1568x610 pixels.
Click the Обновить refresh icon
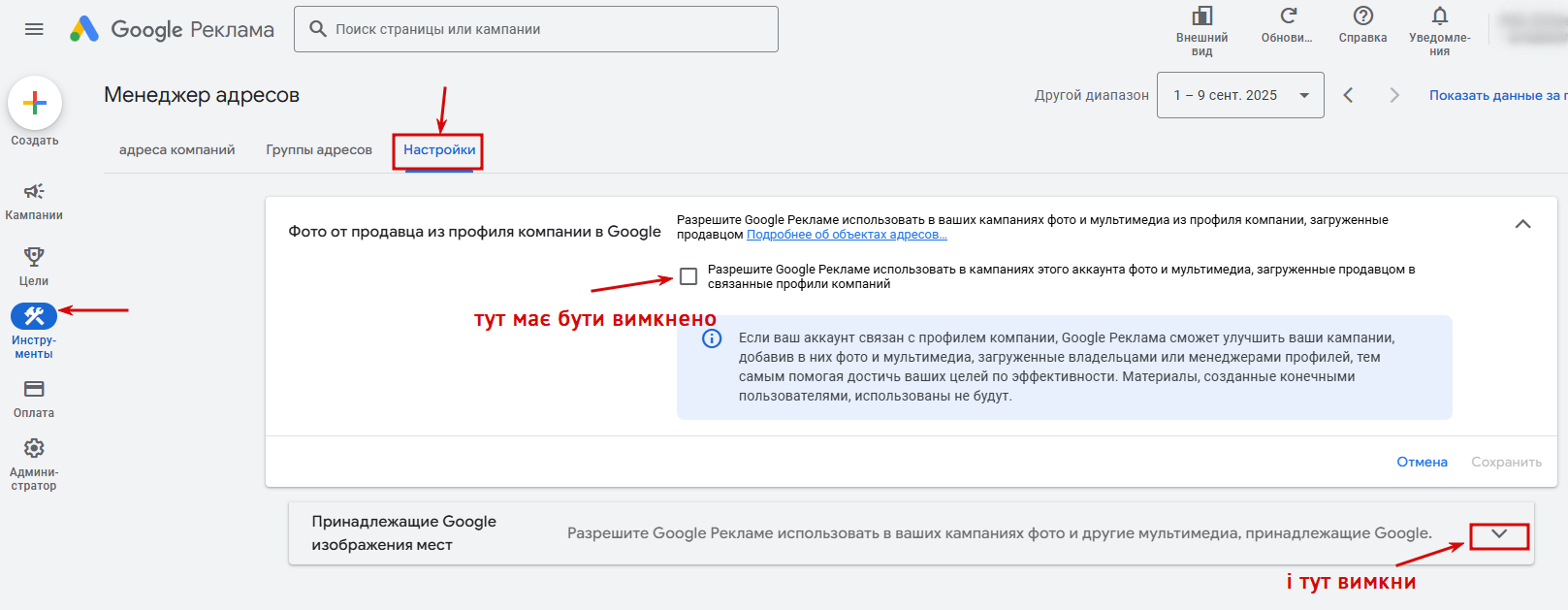pos(1288,16)
